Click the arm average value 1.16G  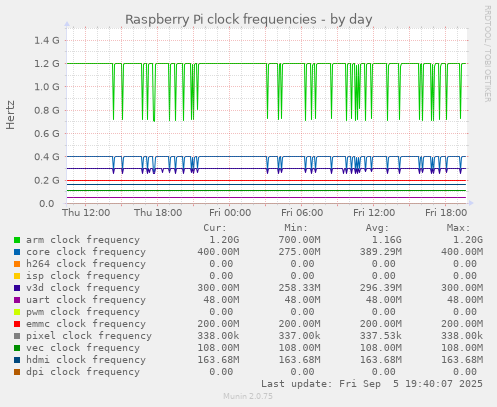[x=387, y=240]
